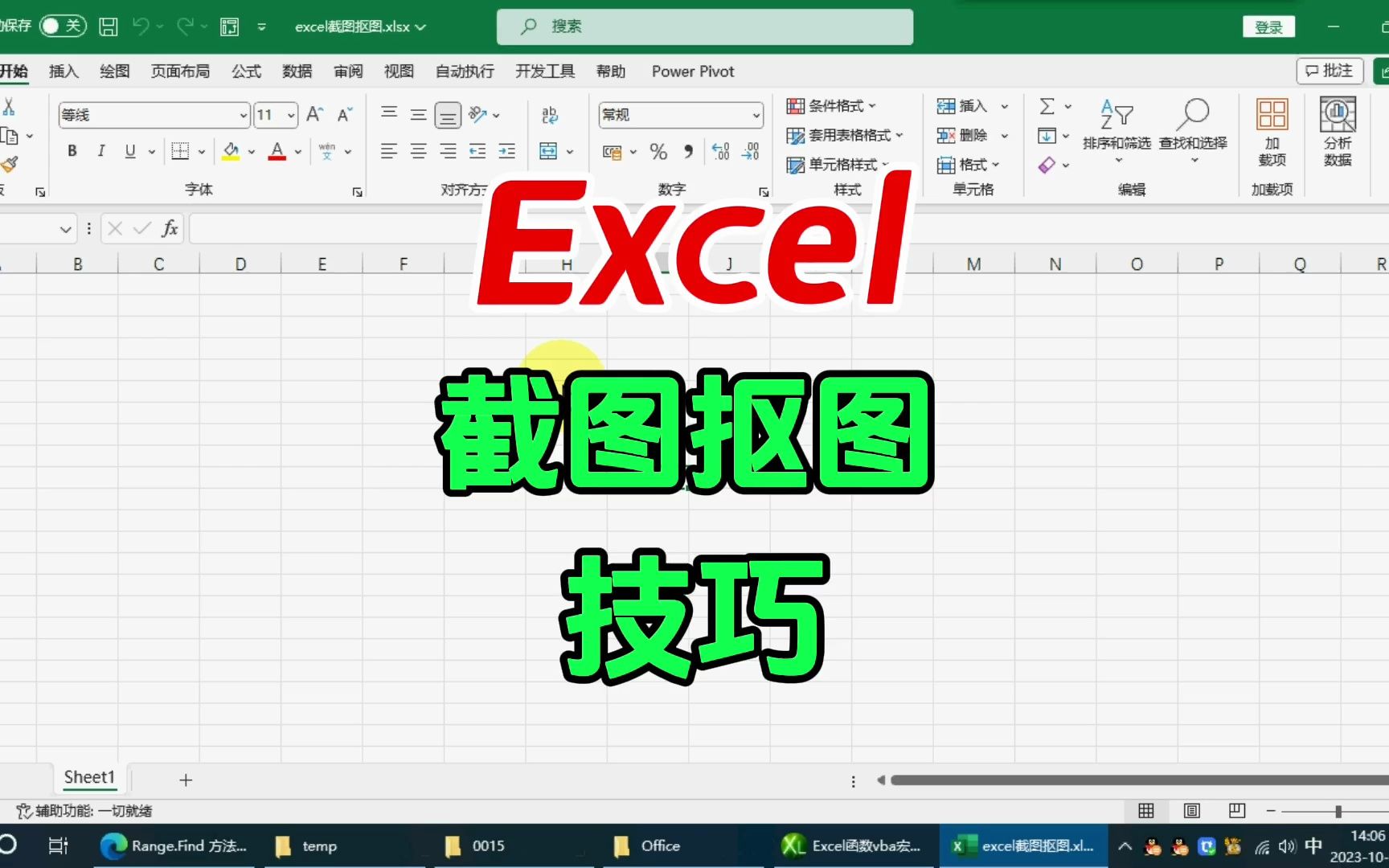This screenshot has width=1389, height=868.
Task: Toggle bold formatting
Action: (72, 150)
